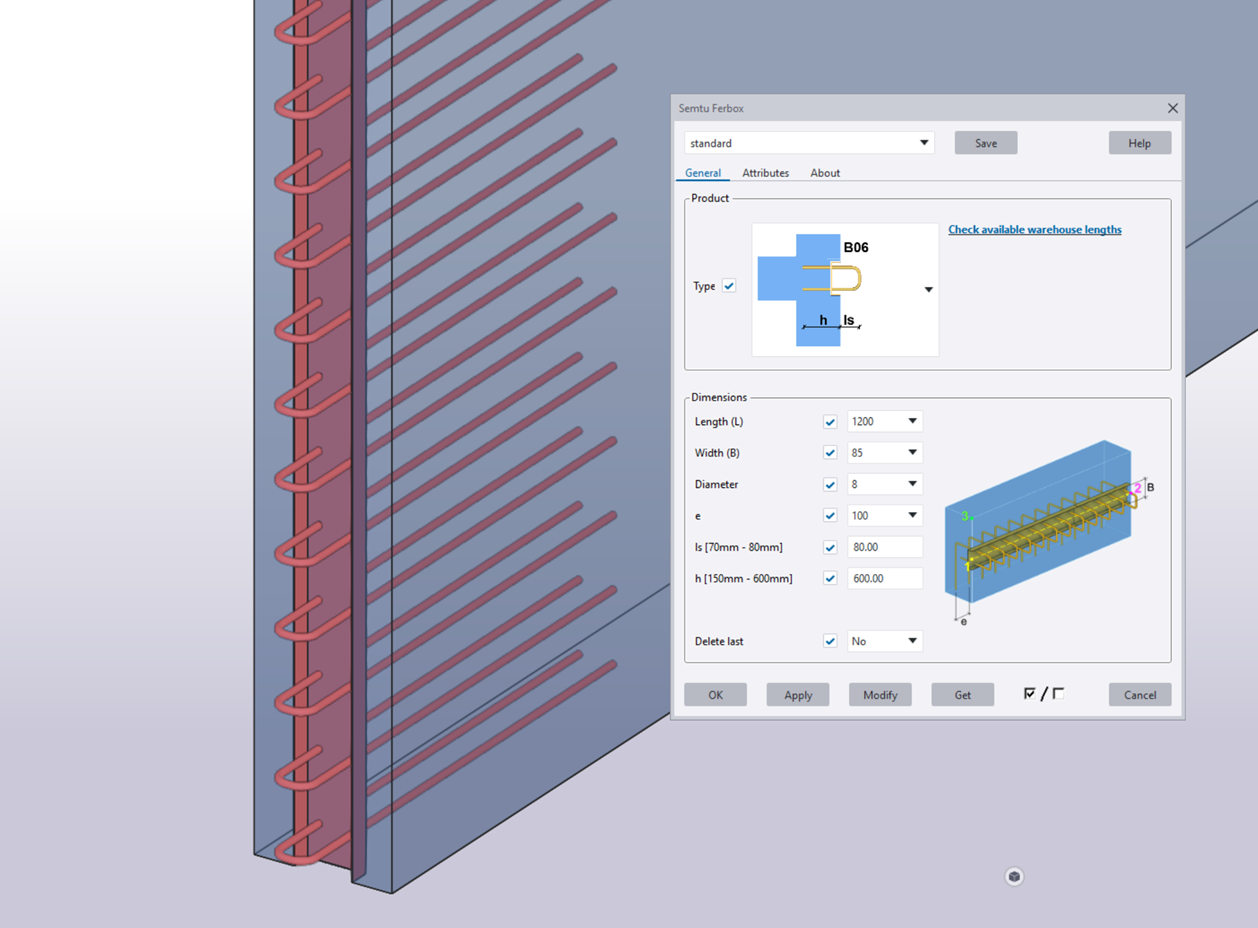Toggle the Type checkbox
This screenshot has width=1258, height=928.
click(x=729, y=286)
